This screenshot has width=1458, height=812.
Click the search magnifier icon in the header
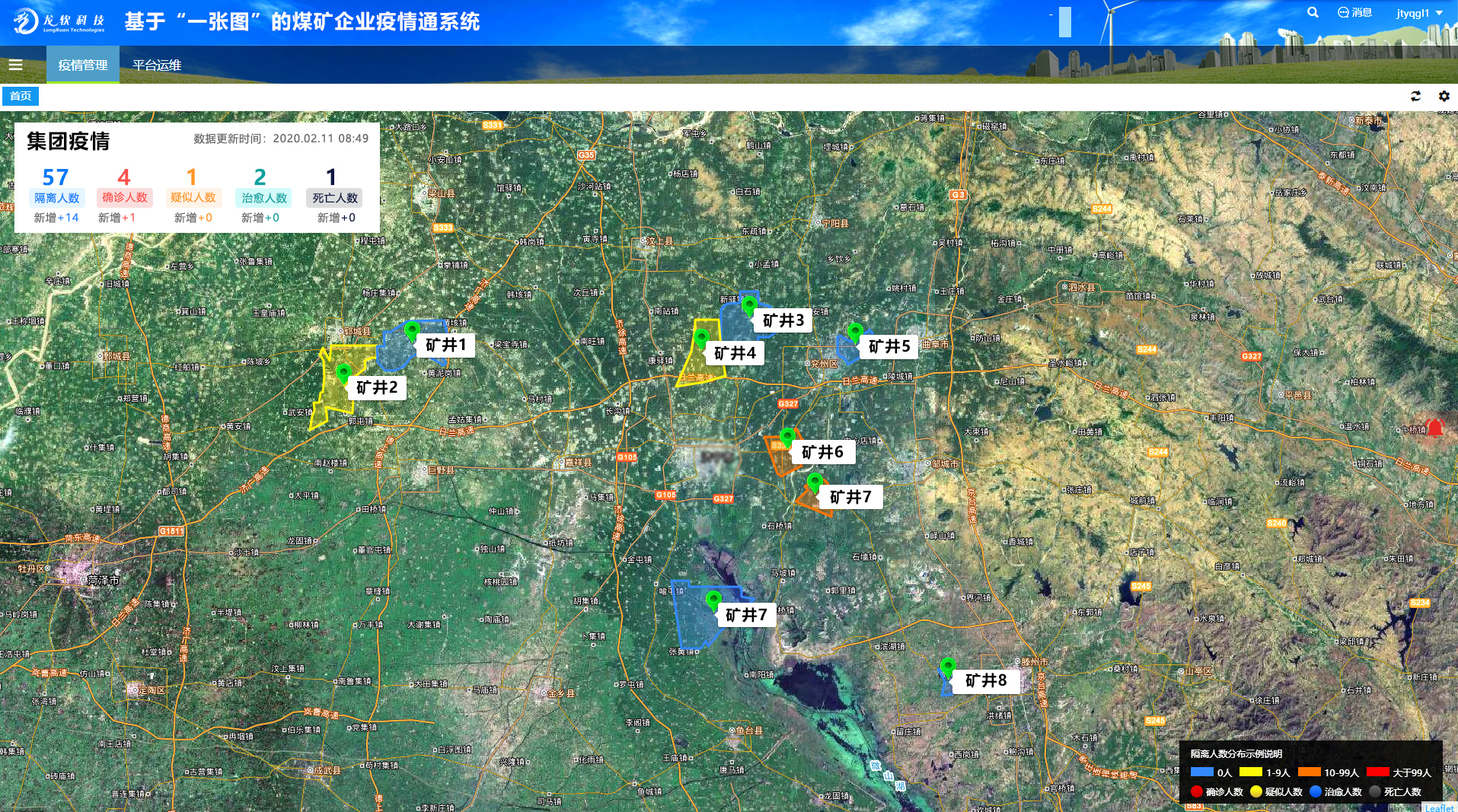pyautogui.click(x=1313, y=13)
